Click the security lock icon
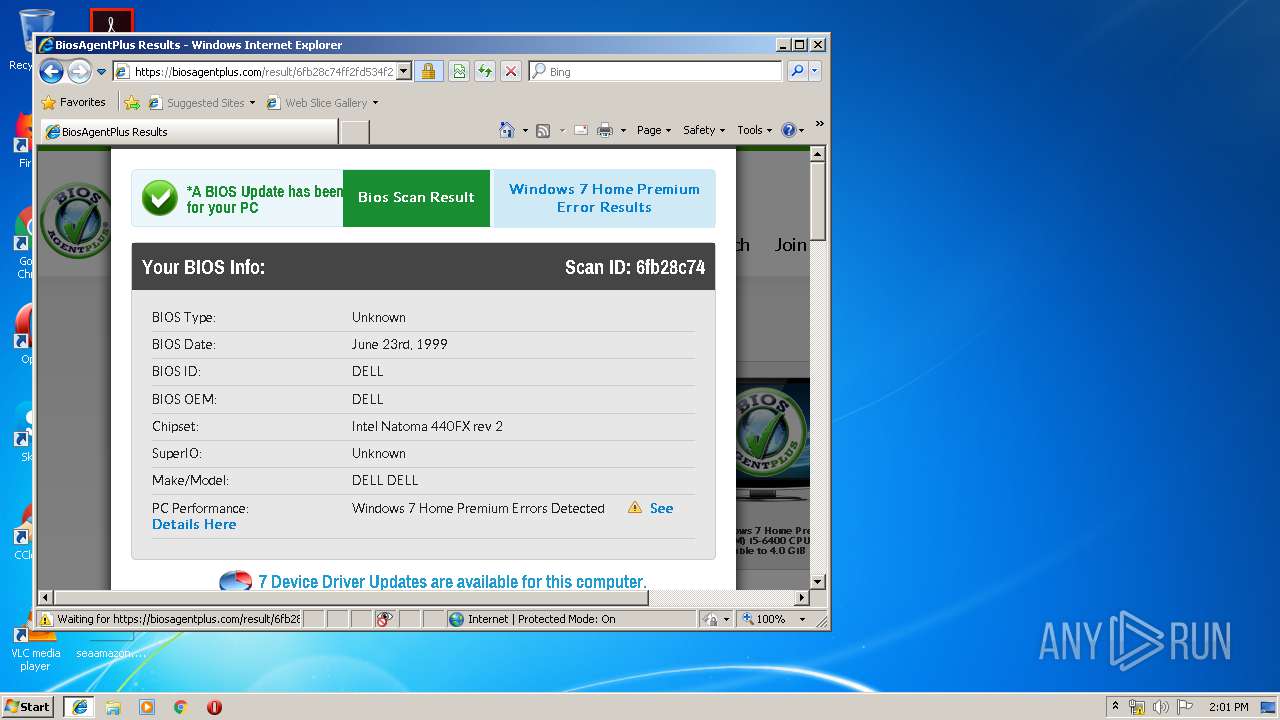 [x=428, y=71]
